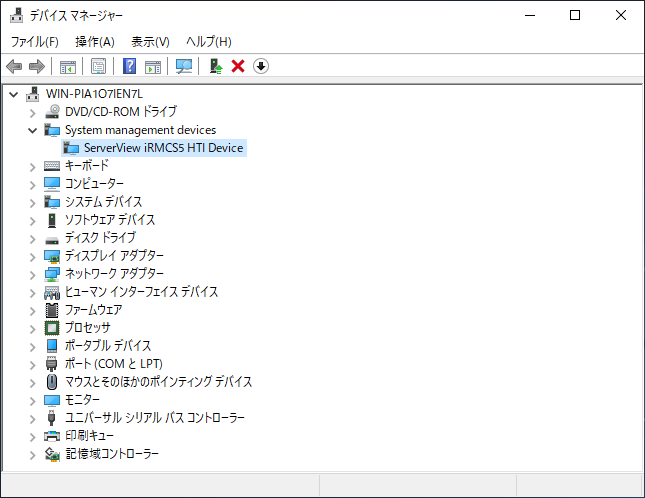Expand the ネットワーク アダプター category
This screenshot has width=645, height=498.
click(32, 275)
